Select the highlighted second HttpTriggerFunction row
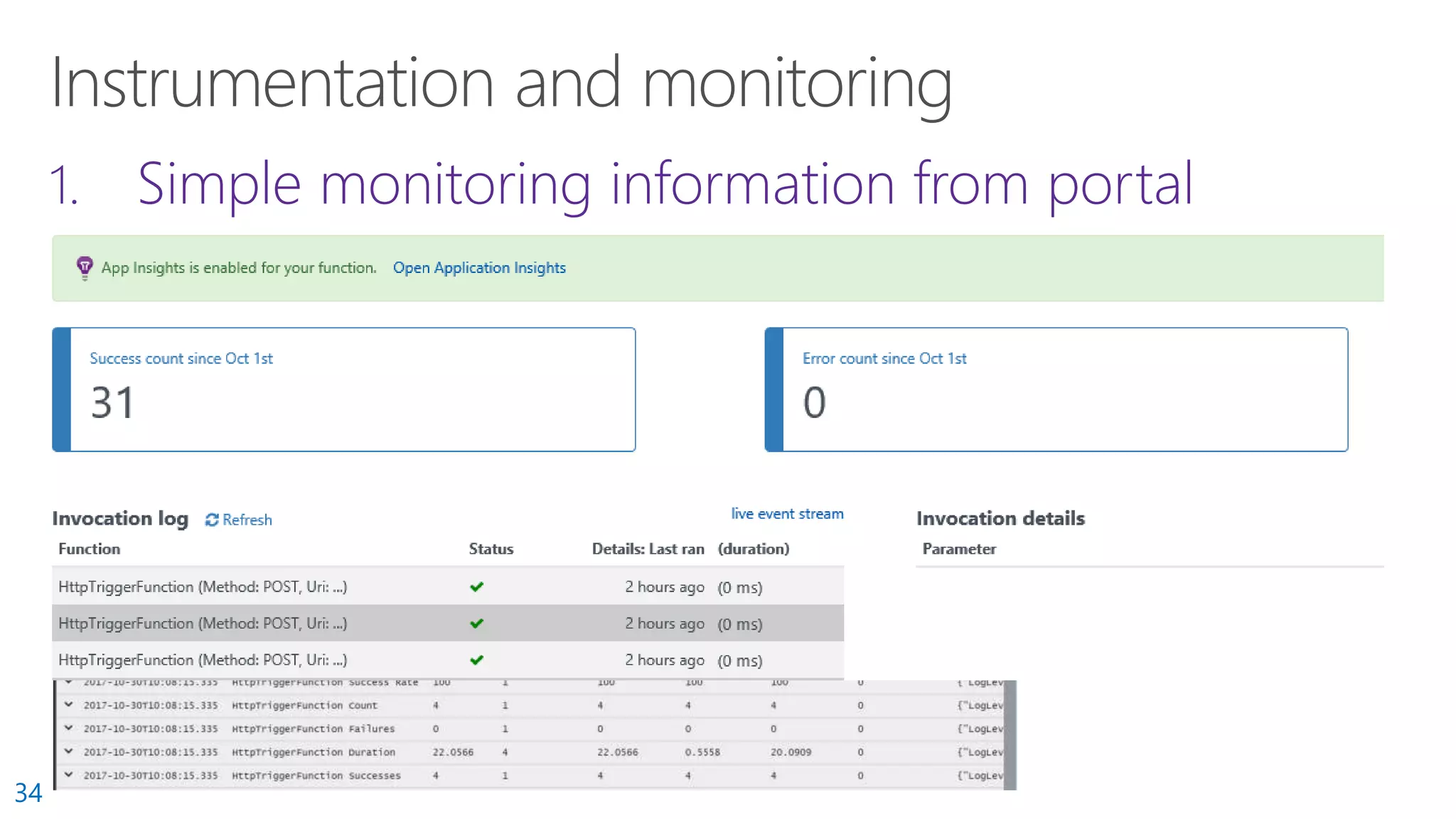Image resolution: width=1456 pixels, height=819 pixels. point(203,623)
